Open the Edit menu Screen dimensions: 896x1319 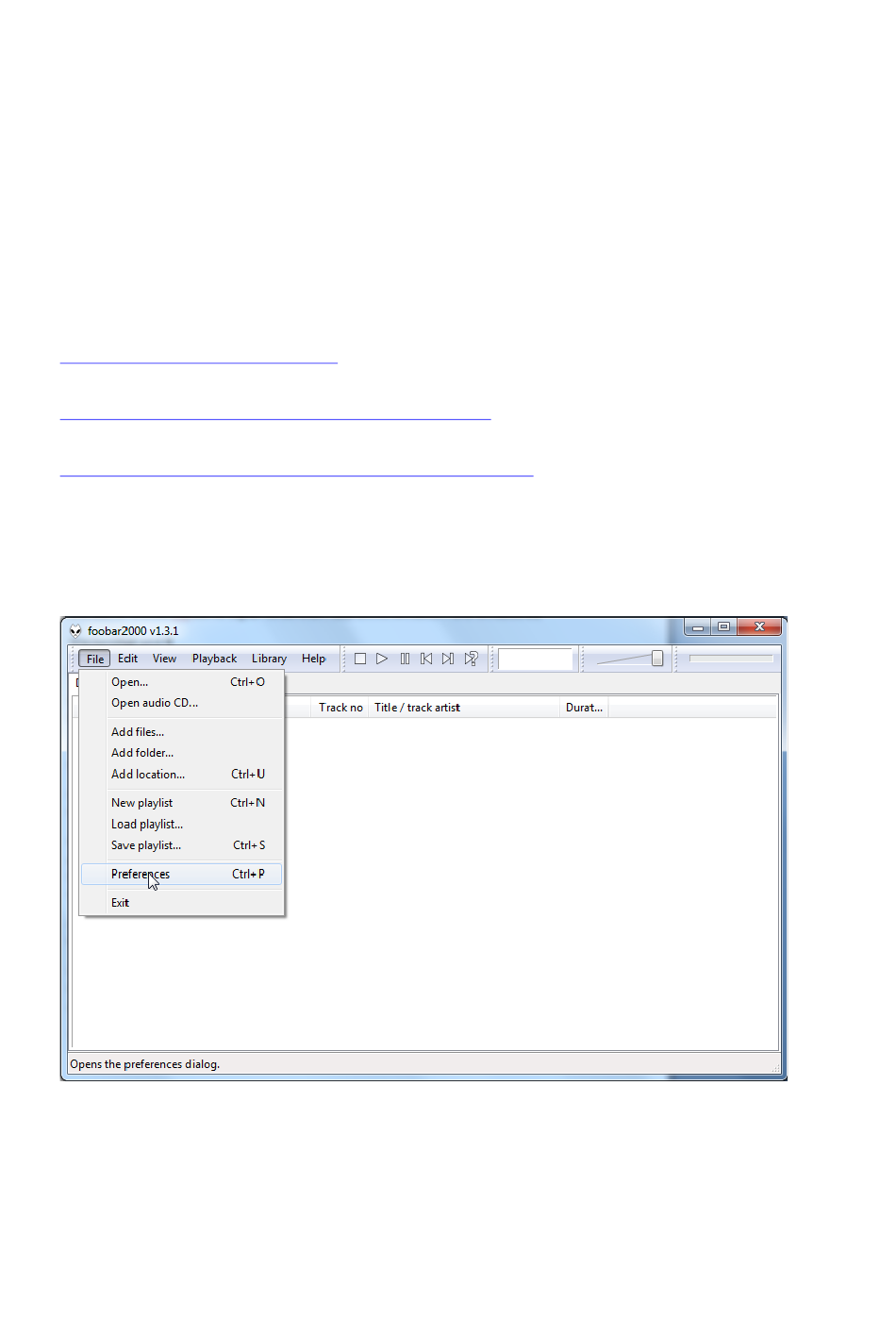127,659
